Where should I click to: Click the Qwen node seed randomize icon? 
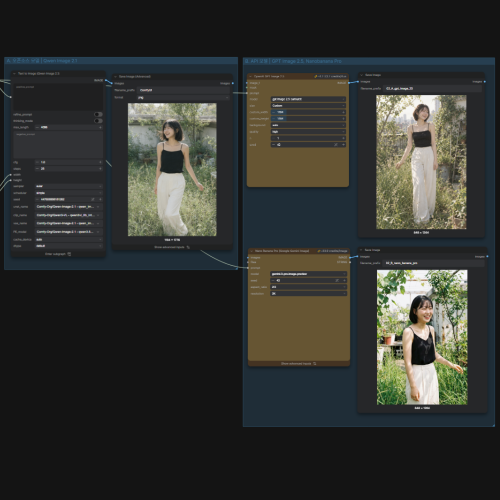pos(93,199)
